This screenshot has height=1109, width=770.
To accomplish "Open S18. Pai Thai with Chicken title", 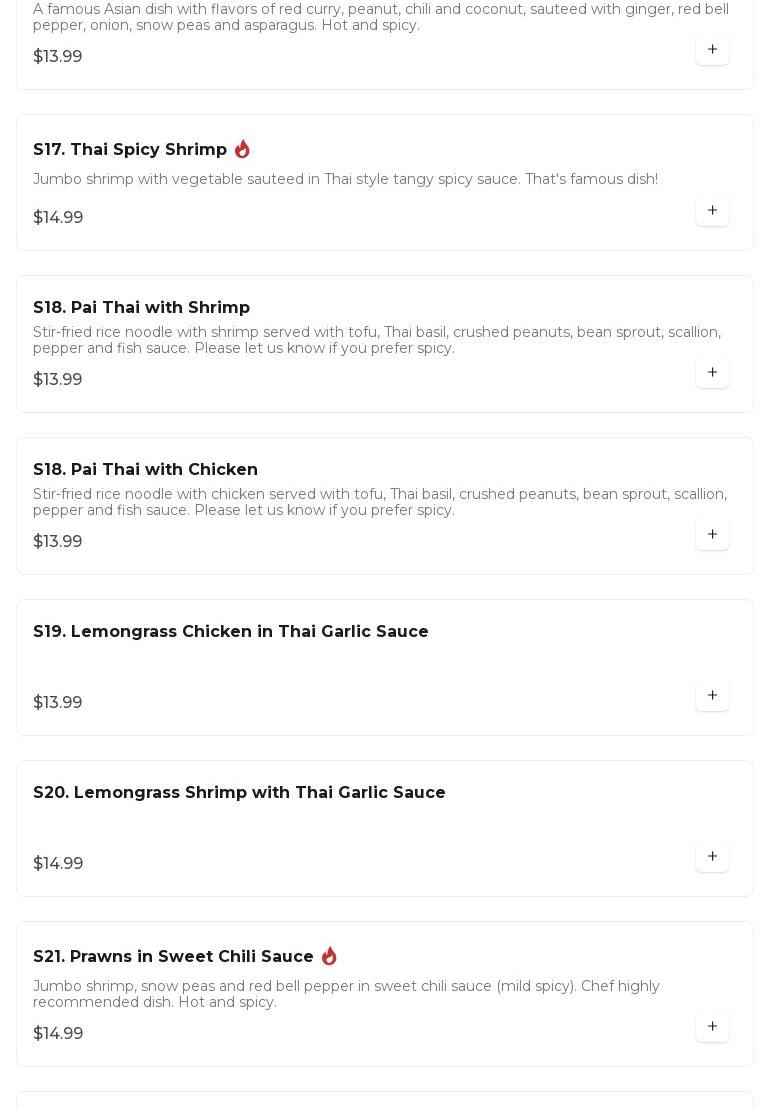I will 145,469.
